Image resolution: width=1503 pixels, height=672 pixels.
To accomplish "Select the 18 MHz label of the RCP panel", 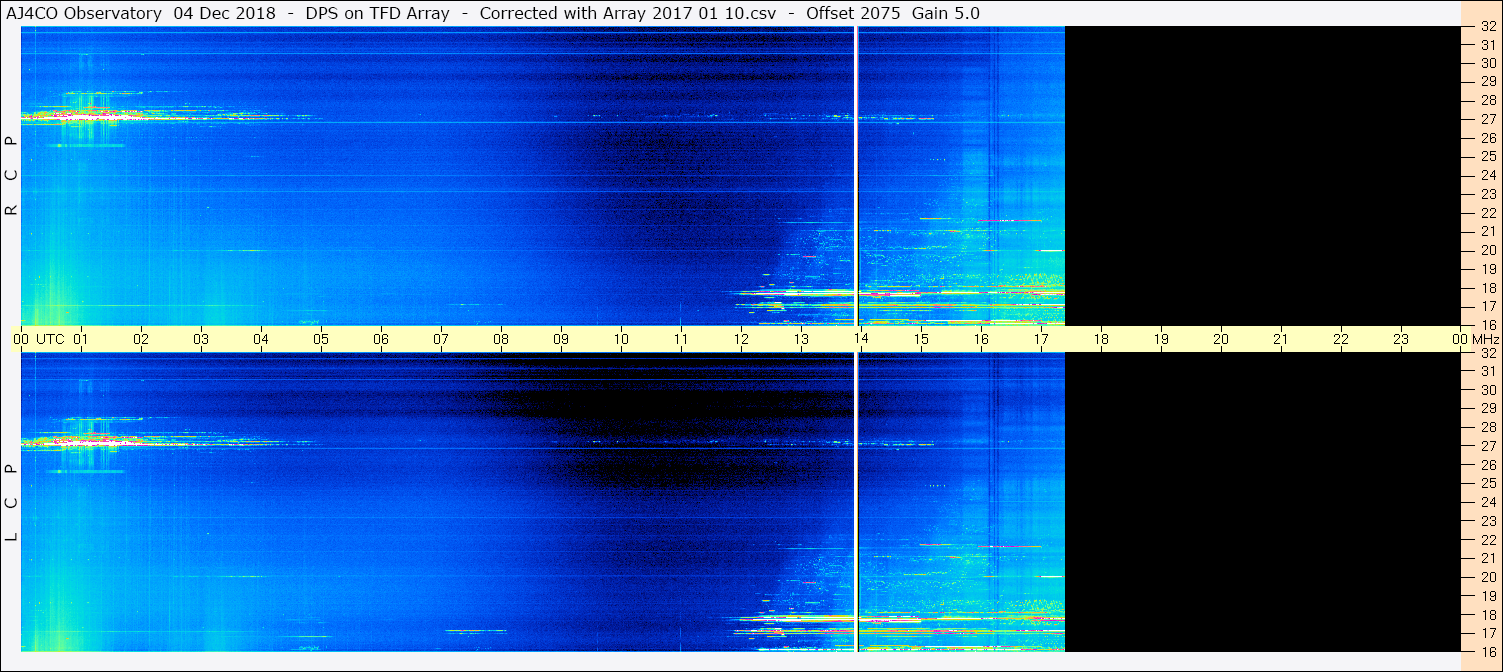I will point(1488,288).
